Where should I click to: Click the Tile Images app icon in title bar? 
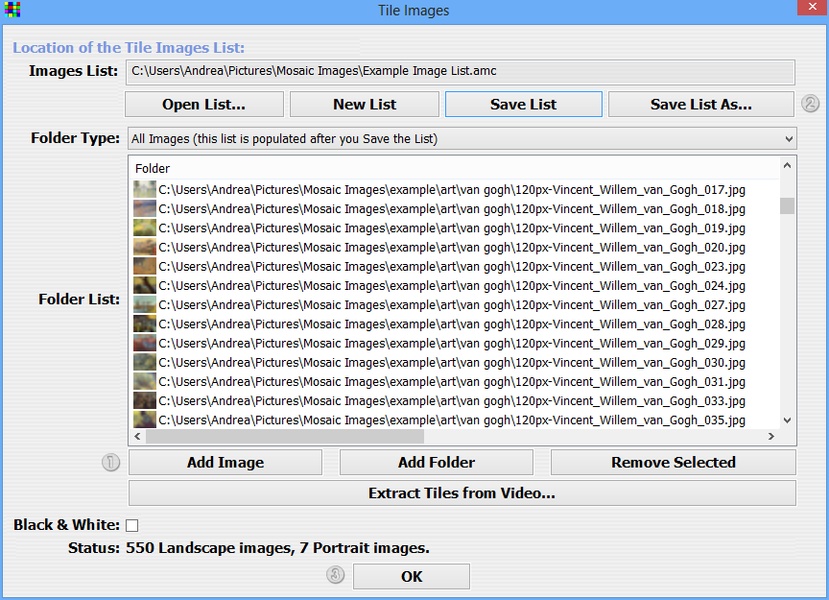12,11
